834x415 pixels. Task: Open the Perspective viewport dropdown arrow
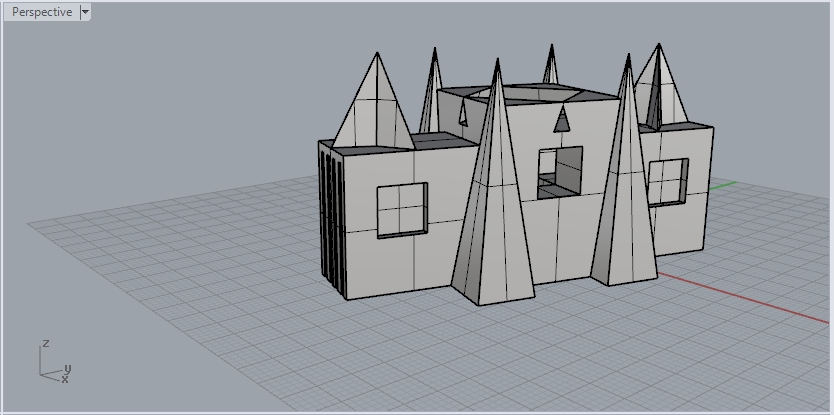[x=85, y=12]
